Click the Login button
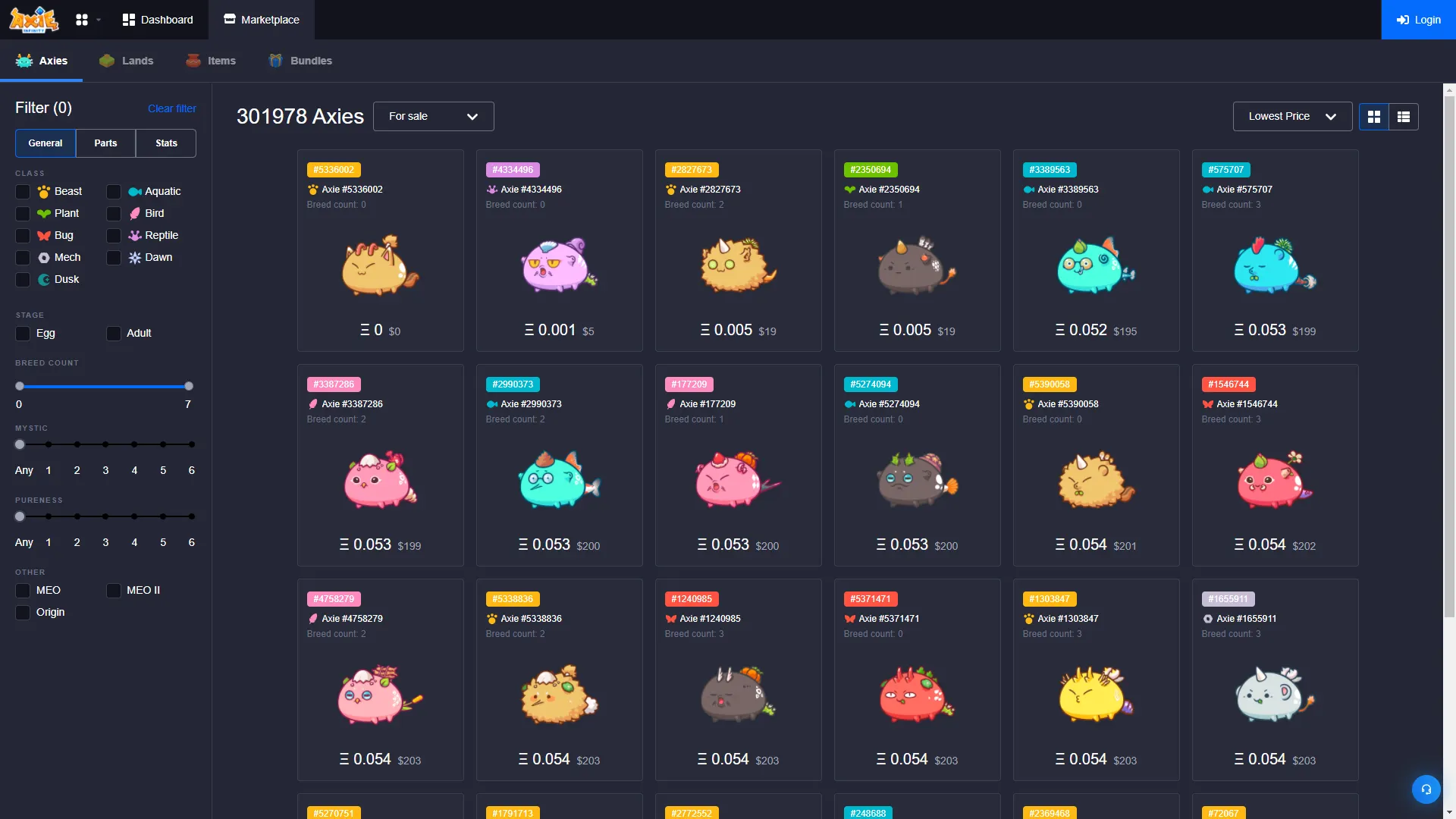Image resolution: width=1456 pixels, height=819 pixels. coord(1419,20)
